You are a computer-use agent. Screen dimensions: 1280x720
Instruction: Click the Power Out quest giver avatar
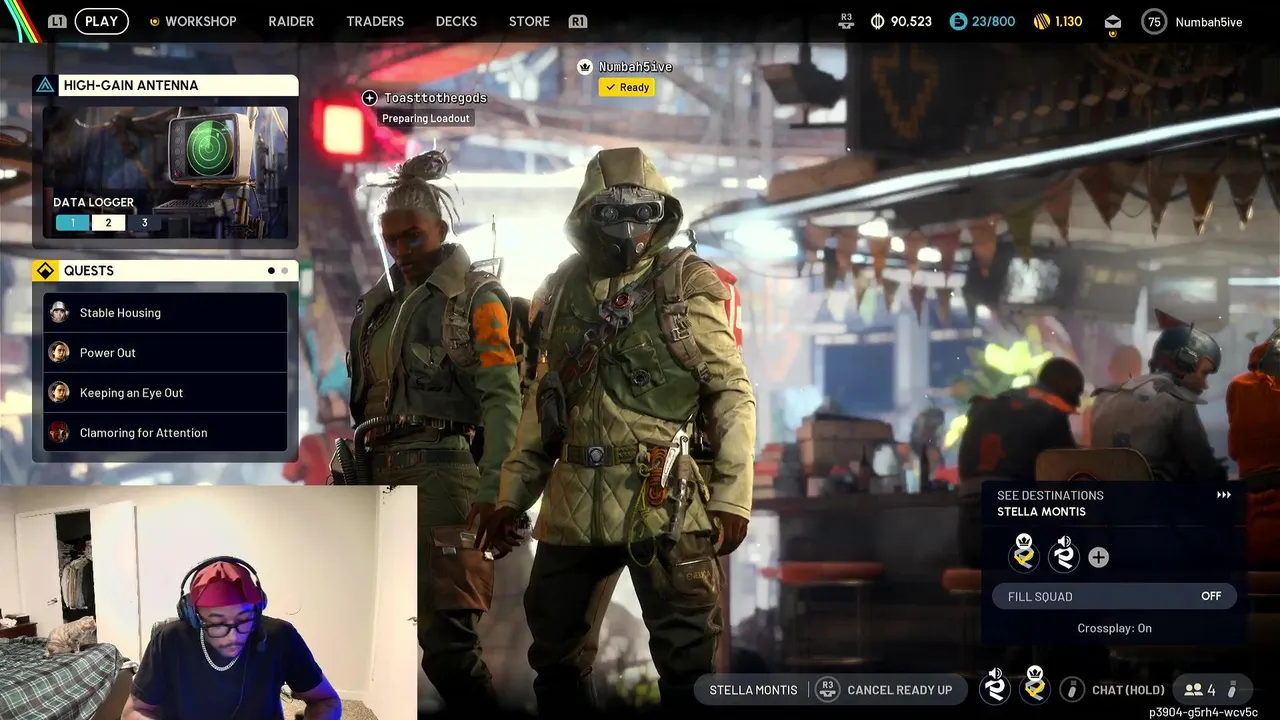tap(59, 353)
